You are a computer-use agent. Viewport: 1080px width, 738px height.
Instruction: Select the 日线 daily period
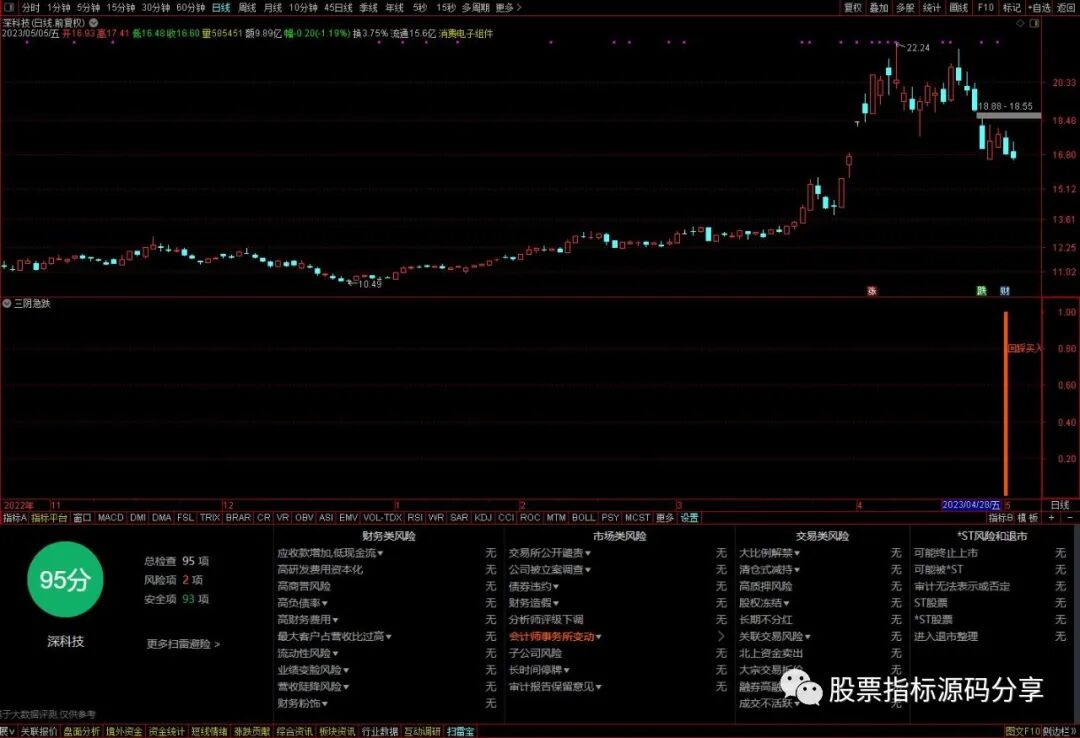[x=221, y=8]
